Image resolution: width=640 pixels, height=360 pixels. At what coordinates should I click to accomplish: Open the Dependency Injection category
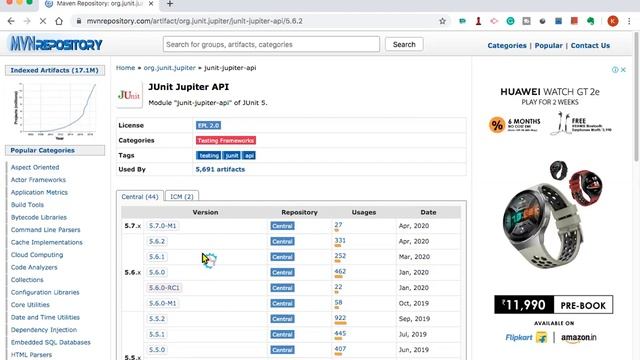(44, 330)
